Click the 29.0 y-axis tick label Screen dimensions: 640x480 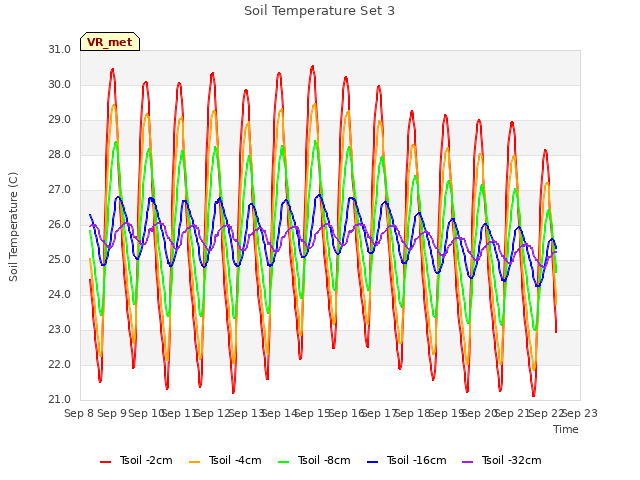(x=60, y=120)
